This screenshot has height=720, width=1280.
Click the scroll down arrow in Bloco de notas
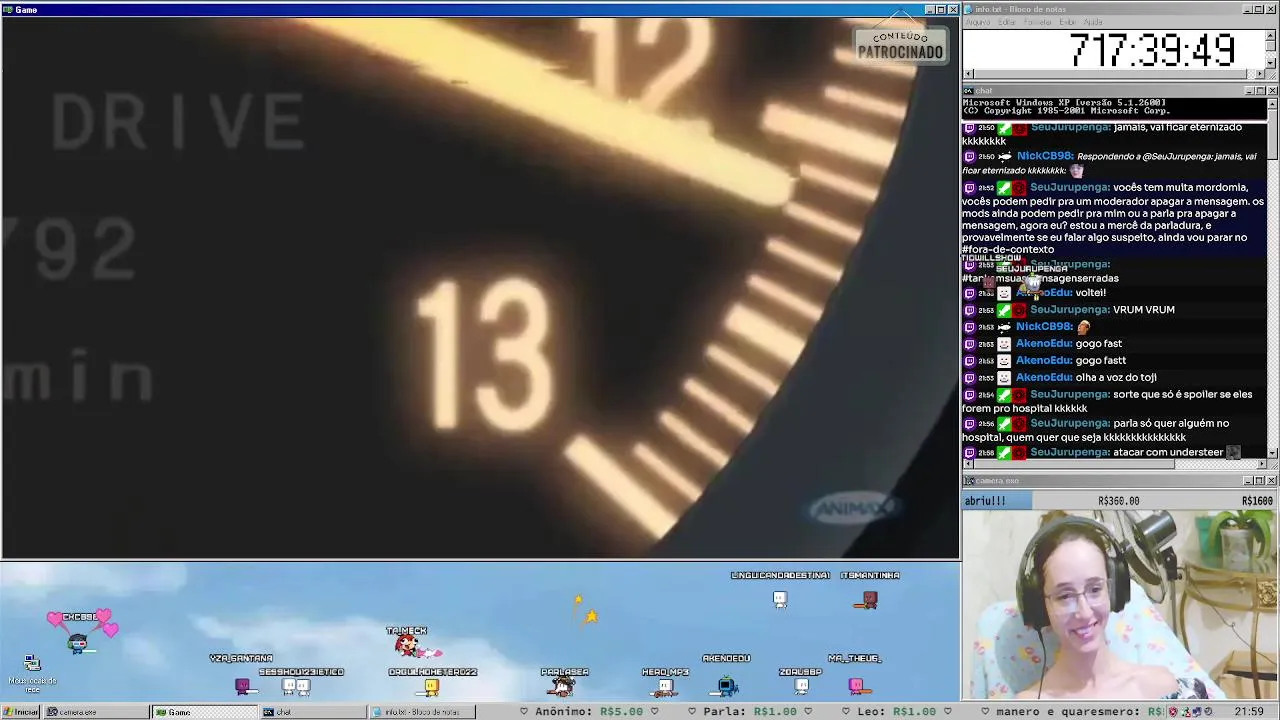tap(1272, 63)
